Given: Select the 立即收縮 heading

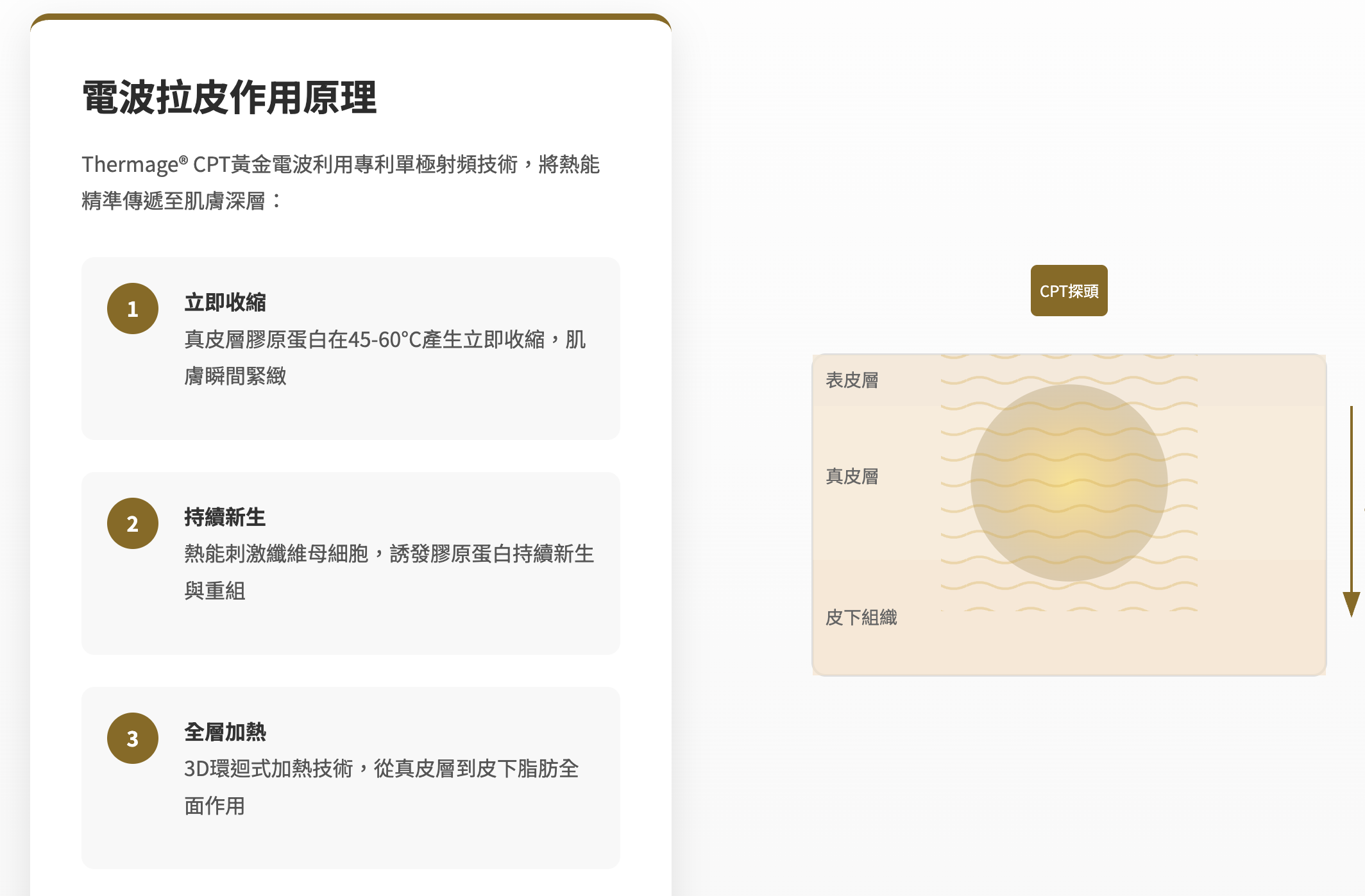Looking at the screenshot, I should 225,302.
